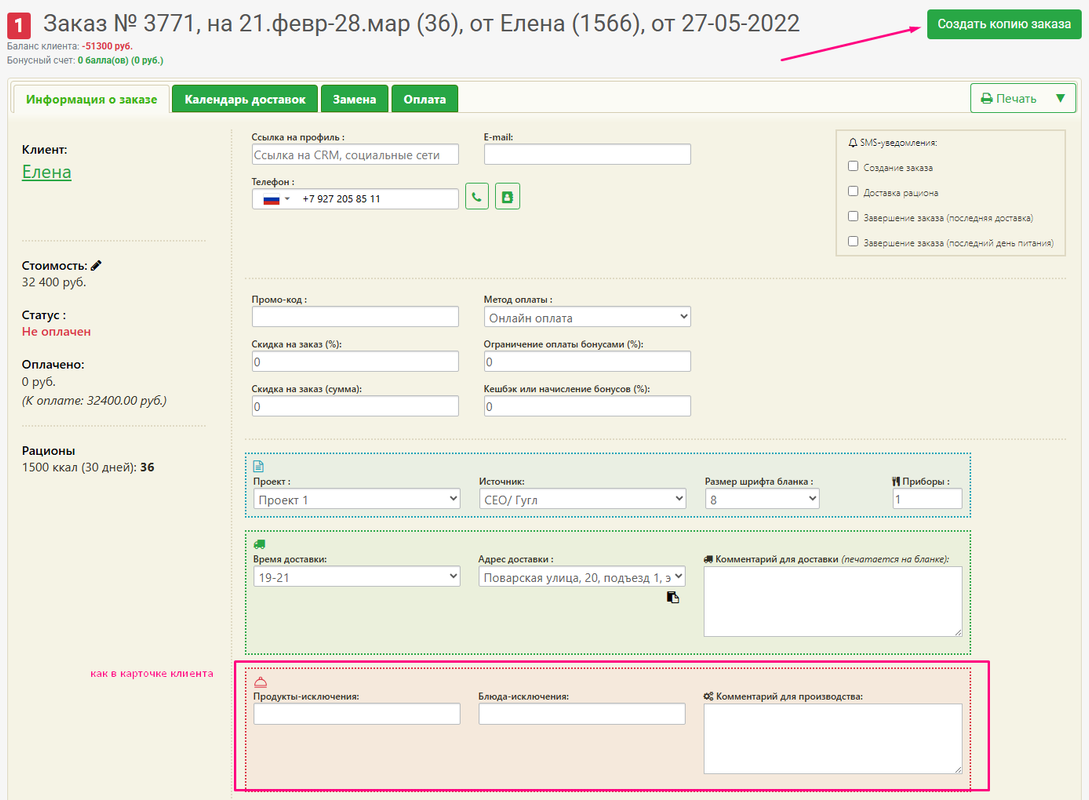1089x800 pixels.
Task: Tick the Доставка рациона checkbox
Action: click(853, 191)
